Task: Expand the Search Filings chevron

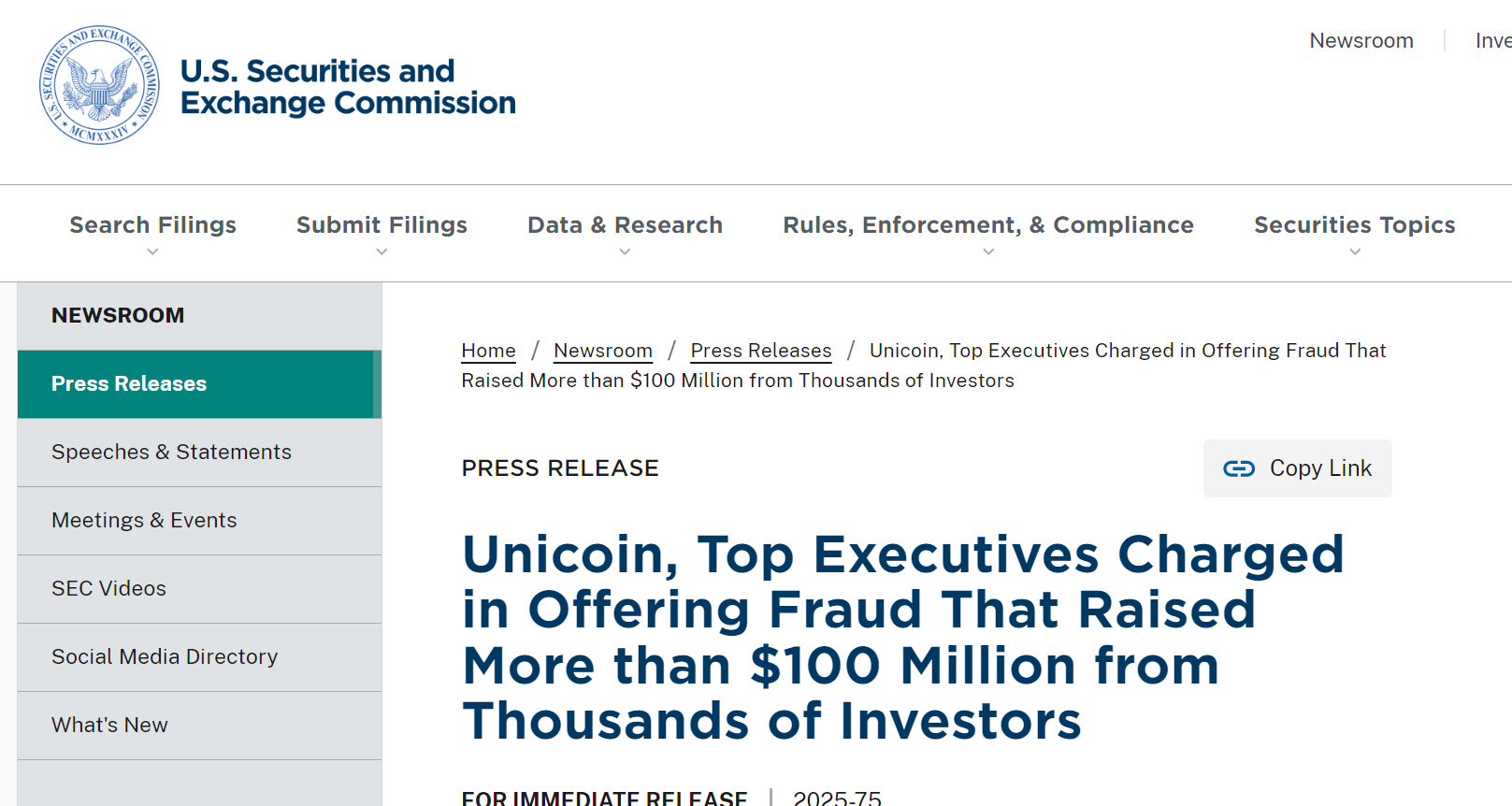Action: click(x=152, y=252)
